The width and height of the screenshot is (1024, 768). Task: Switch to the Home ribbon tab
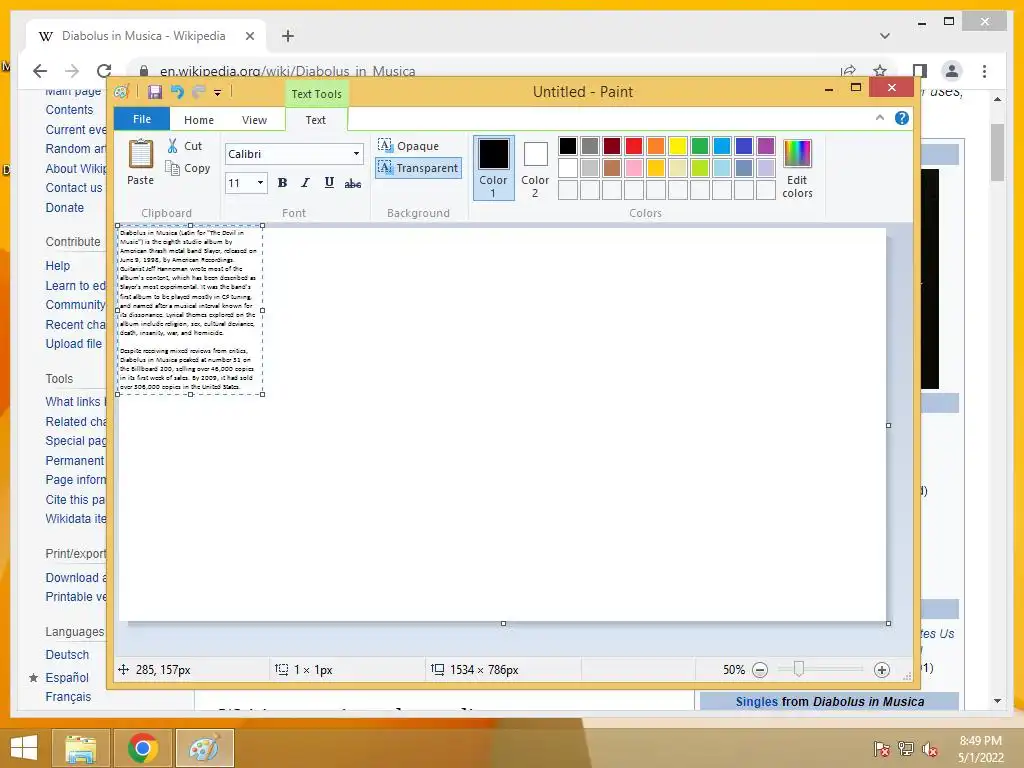point(199,120)
